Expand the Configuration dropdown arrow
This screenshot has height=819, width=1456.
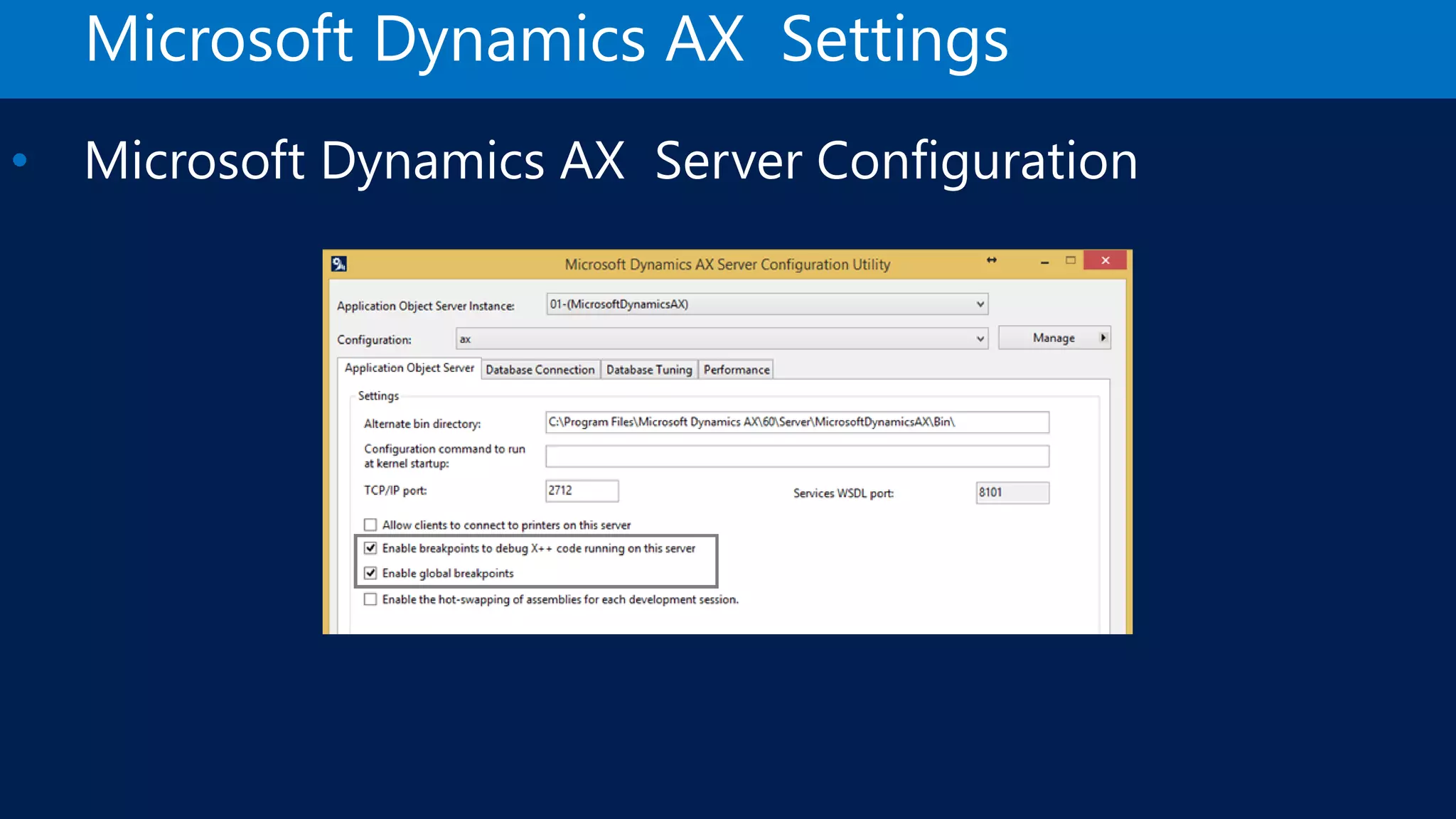coord(980,339)
